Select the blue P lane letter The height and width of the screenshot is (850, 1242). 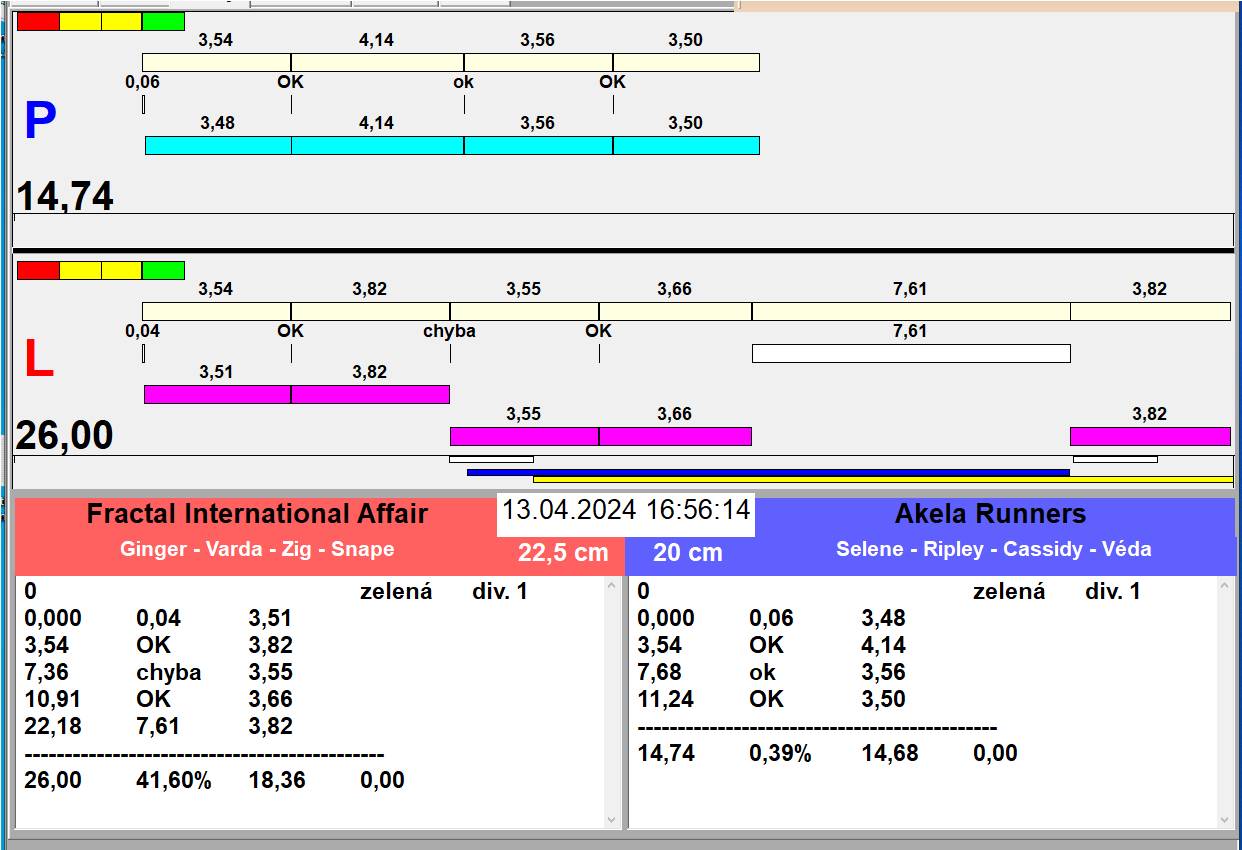pos(40,122)
